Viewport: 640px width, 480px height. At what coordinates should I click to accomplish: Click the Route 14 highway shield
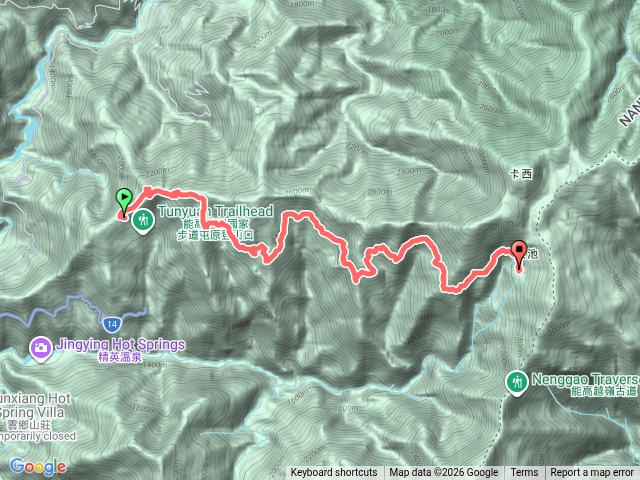tap(112, 325)
